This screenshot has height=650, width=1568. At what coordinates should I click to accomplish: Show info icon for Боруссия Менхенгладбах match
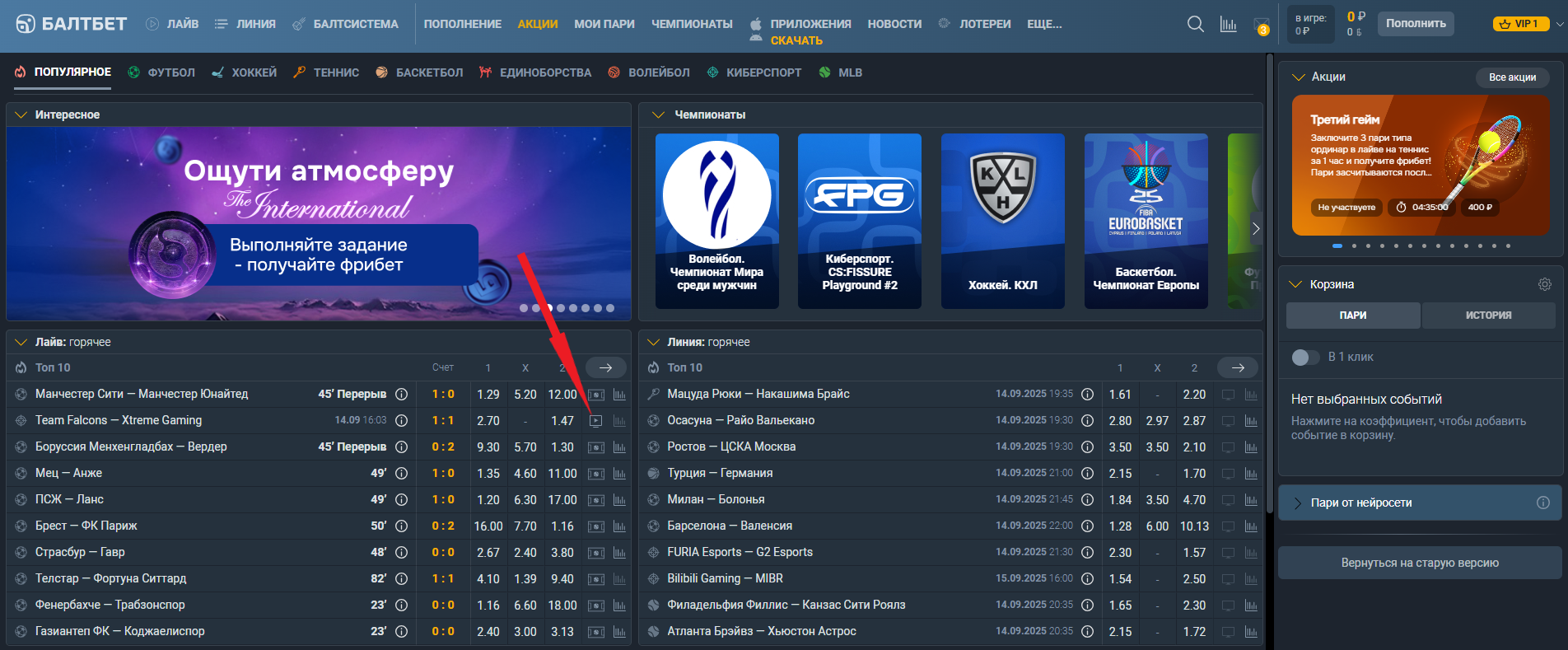402,447
